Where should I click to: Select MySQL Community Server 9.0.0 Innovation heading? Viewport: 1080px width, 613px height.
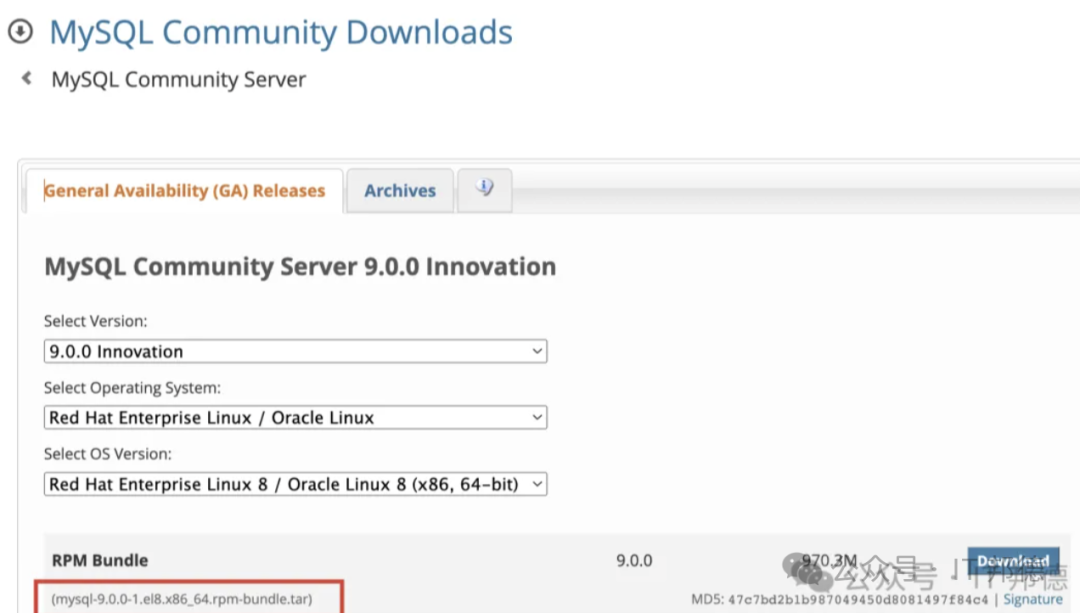tap(300, 267)
